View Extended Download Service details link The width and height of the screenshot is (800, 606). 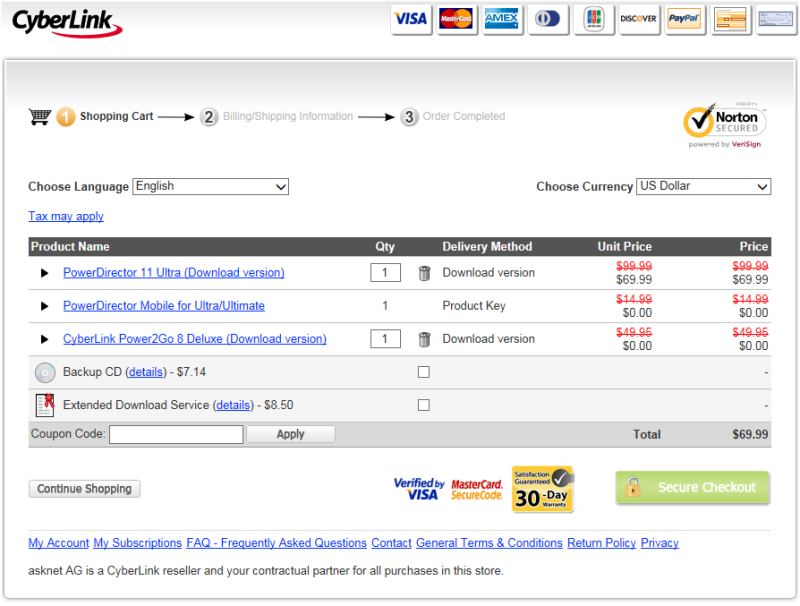(x=233, y=406)
